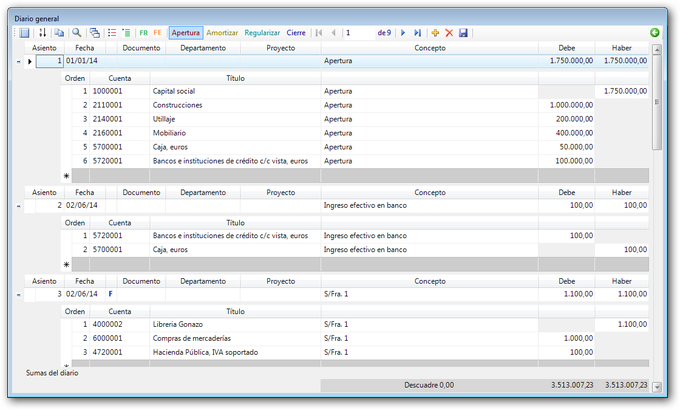Click the record number input field

(x=359, y=33)
